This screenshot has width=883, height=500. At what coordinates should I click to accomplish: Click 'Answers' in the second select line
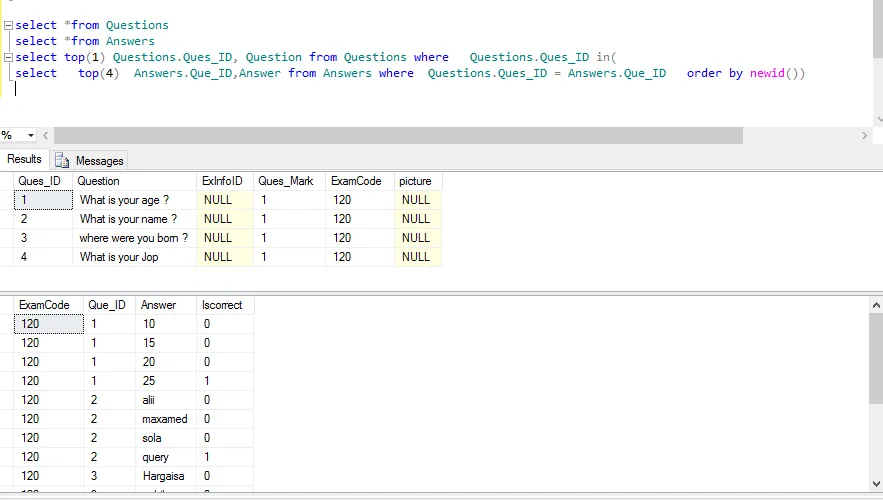130,41
